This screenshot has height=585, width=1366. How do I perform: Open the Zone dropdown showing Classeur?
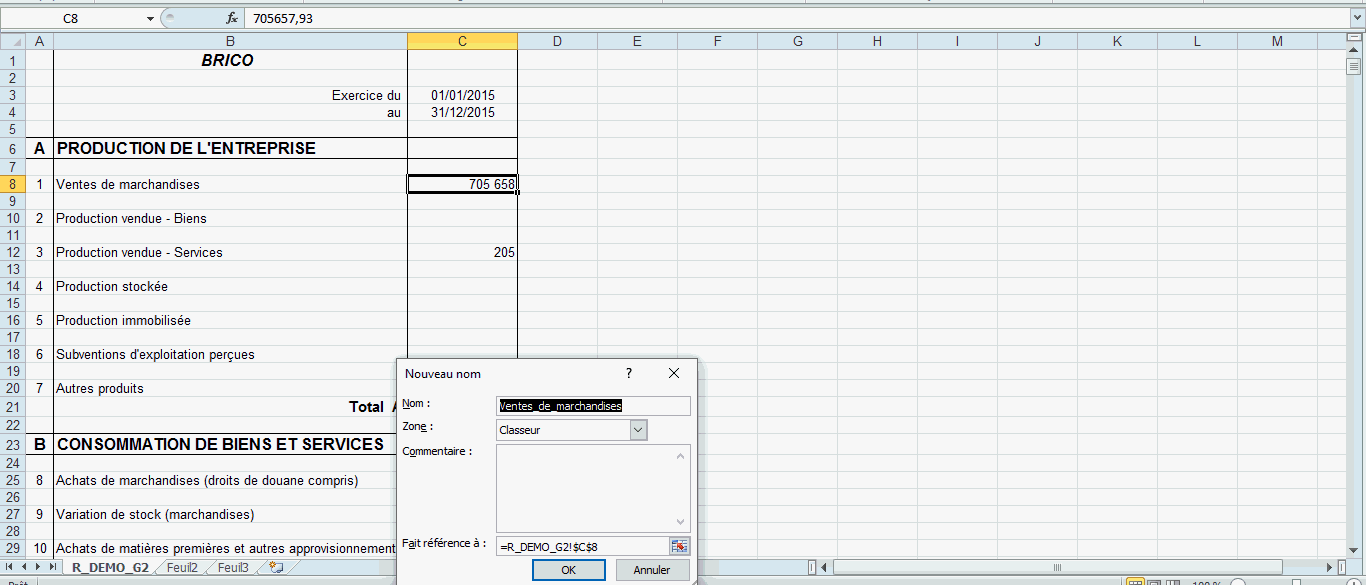638,430
